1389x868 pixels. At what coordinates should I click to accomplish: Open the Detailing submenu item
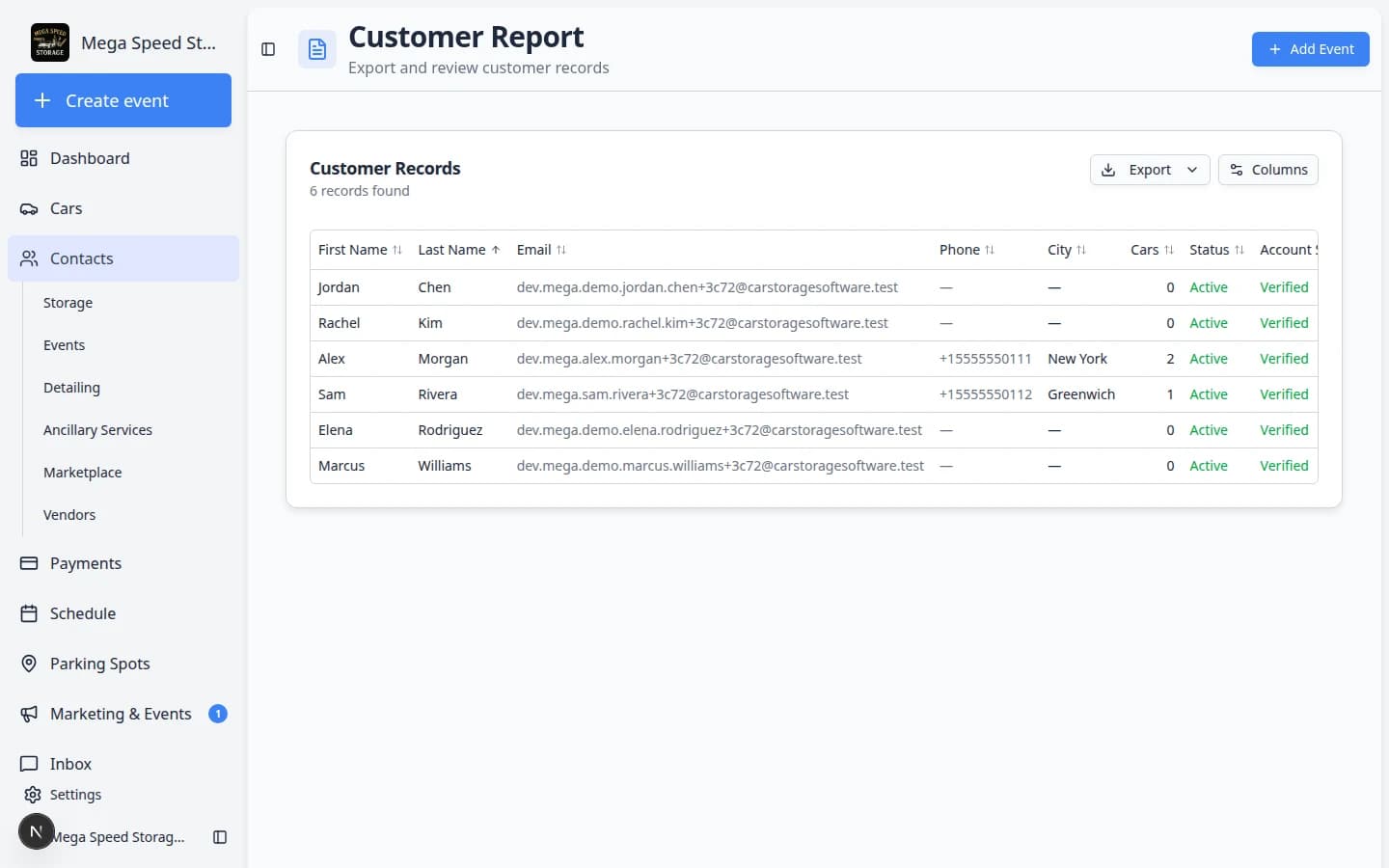(x=71, y=388)
